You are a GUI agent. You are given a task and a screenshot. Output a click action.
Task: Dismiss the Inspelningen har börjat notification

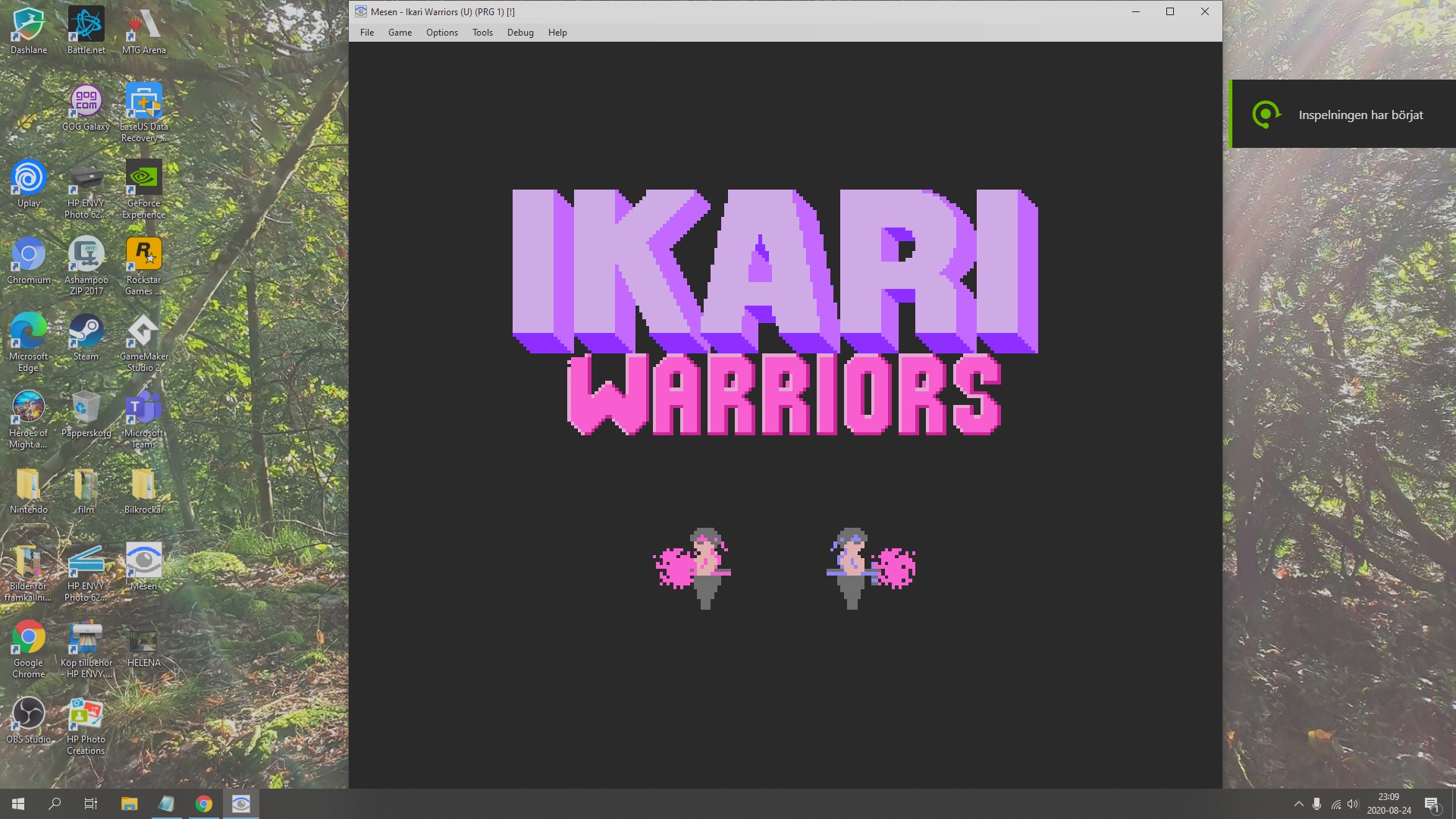pyautogui.click(x=1342, y=115)
